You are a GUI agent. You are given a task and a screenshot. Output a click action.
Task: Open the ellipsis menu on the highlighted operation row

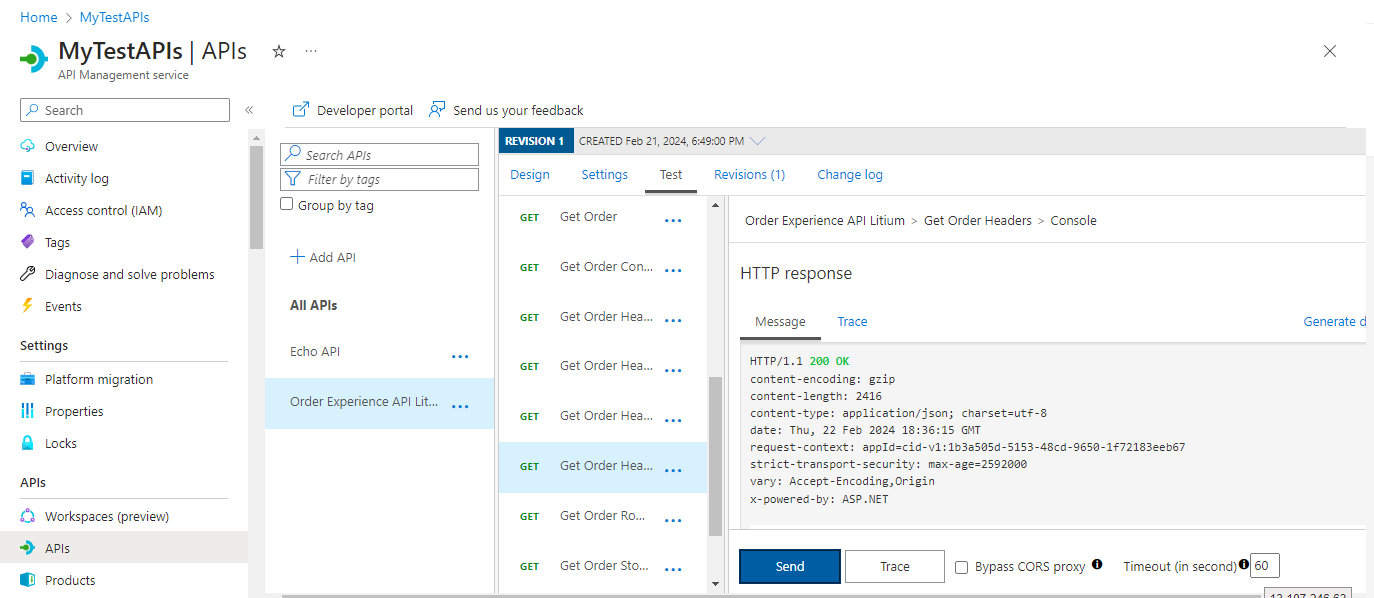point(673,470)
